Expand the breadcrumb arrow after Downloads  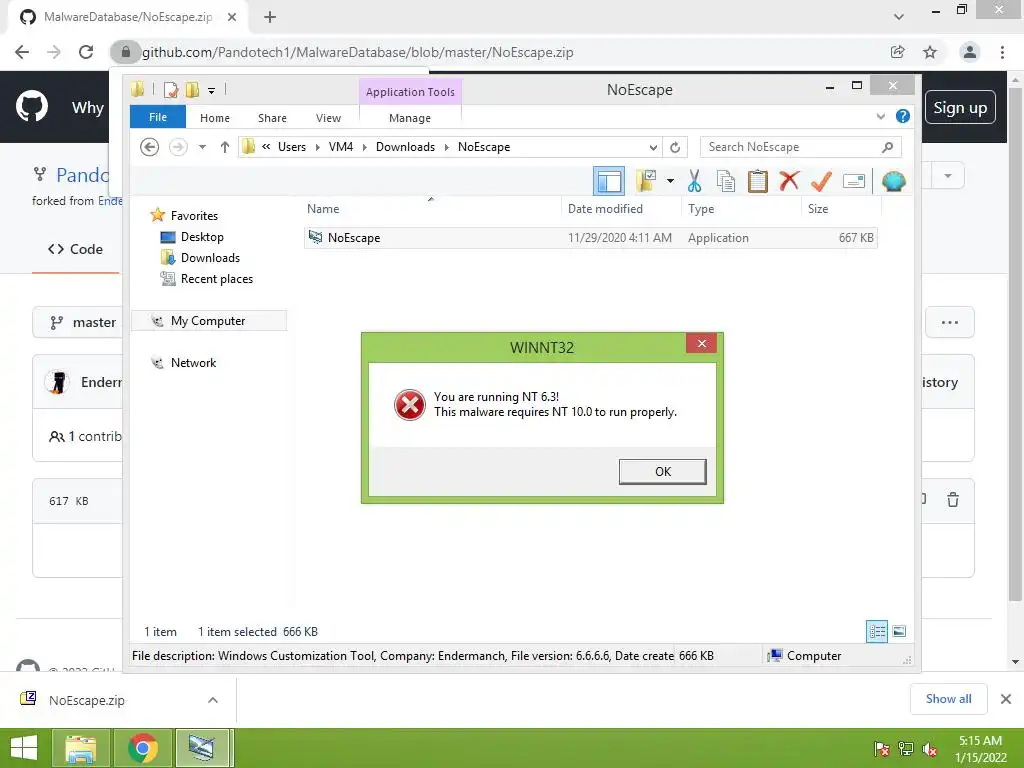[x=447, y=147]
